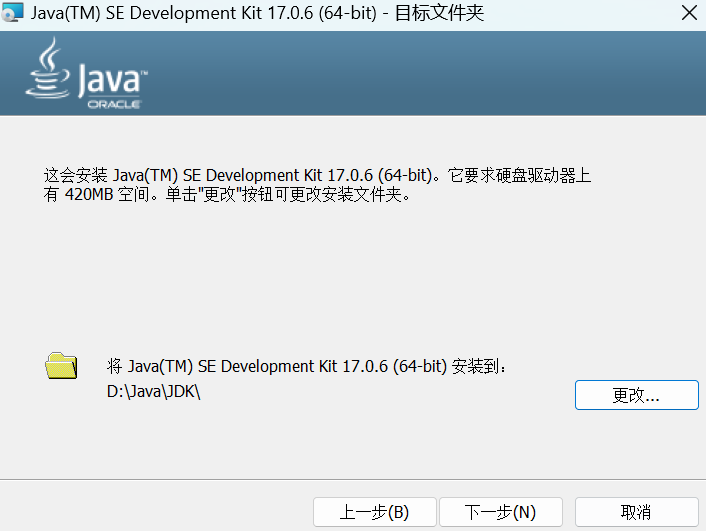Click the yellow destination folder icon
Screen dimensions: 706x531
(61, 366)
